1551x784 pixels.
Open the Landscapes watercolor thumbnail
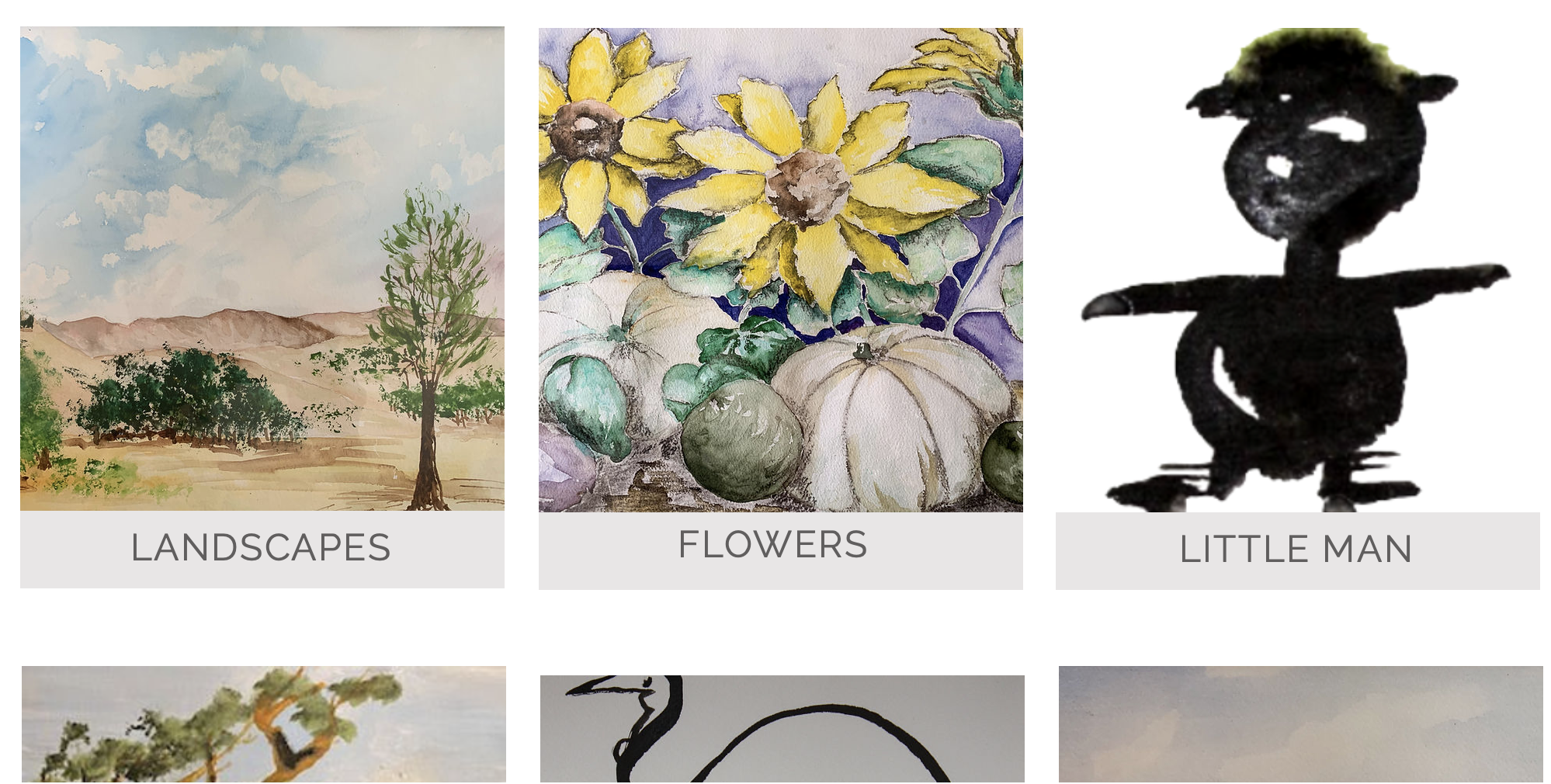pyautogui.click(x=262, y=269)
